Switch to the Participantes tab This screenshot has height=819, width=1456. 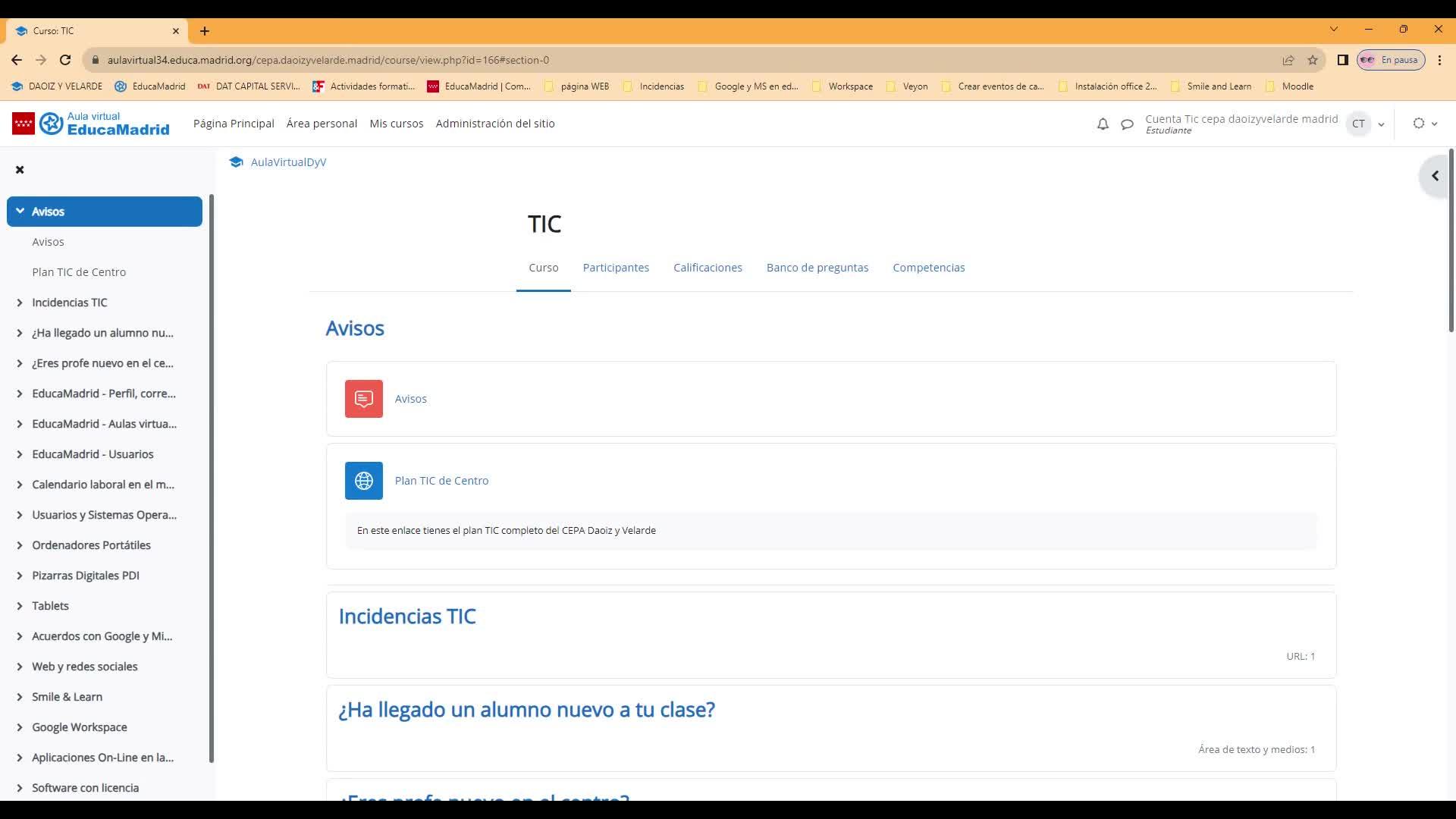(616, 268)
